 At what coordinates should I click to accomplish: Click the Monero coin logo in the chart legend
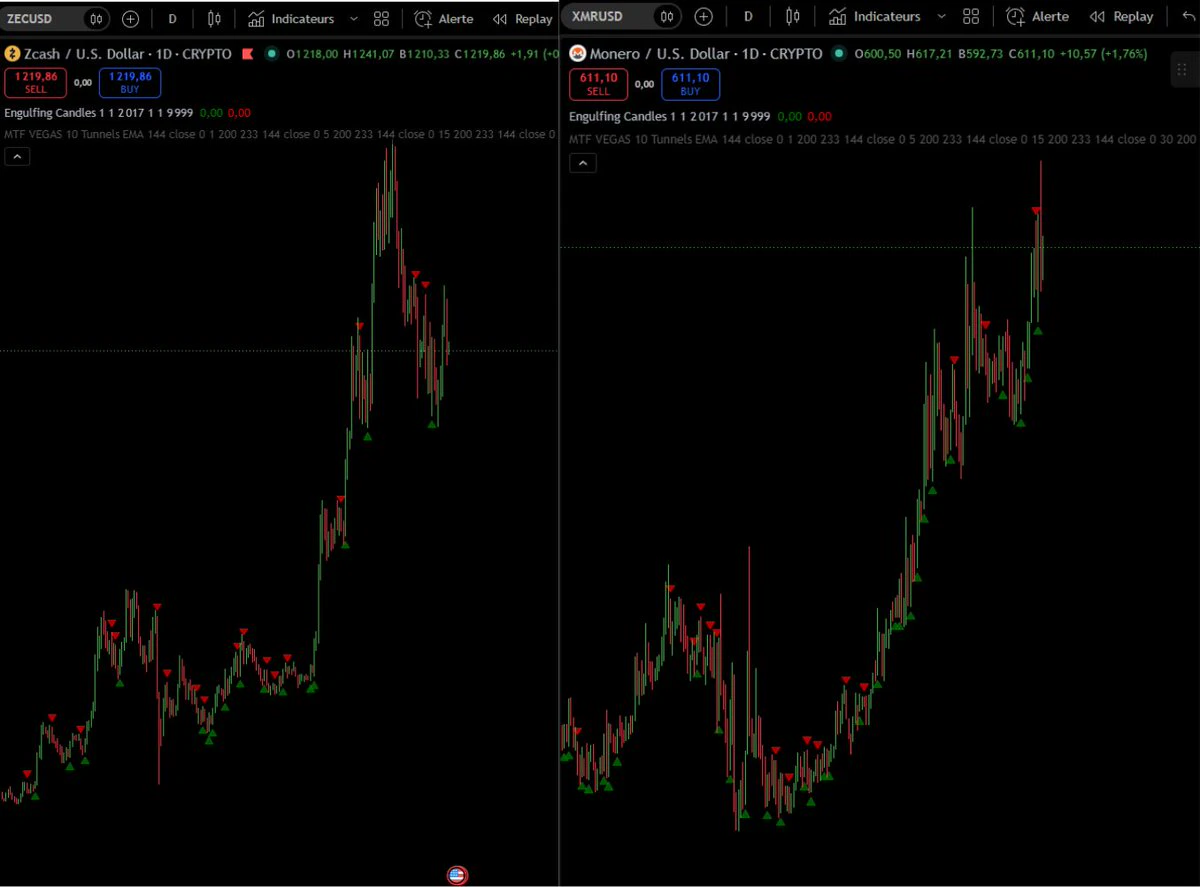pos(577,53)
